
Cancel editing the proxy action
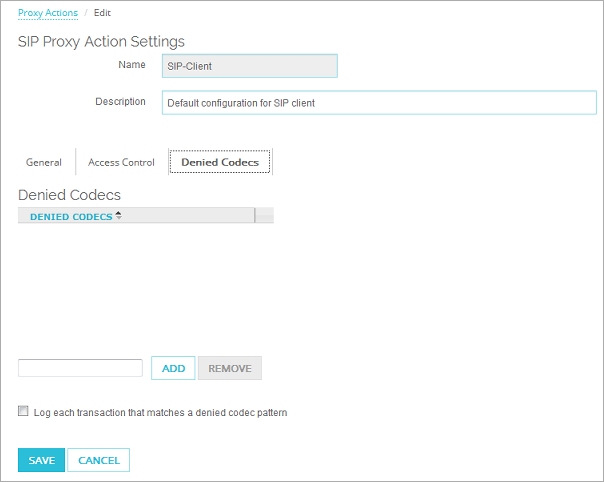click(98, 460)
